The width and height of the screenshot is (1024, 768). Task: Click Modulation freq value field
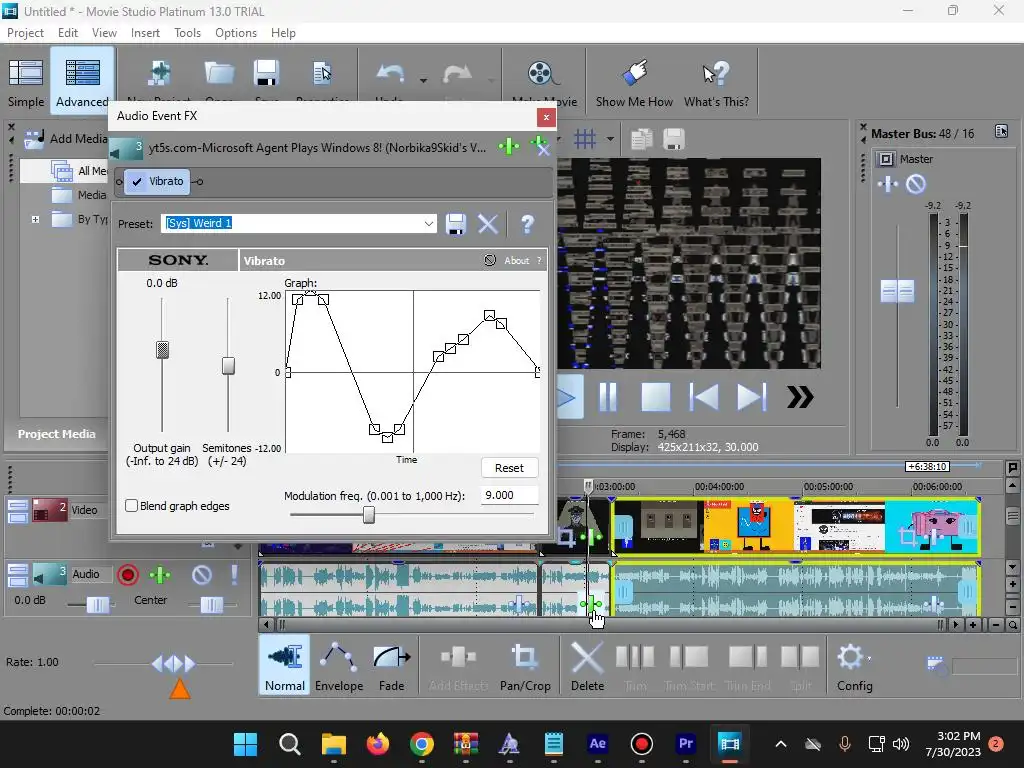[509, 495]
